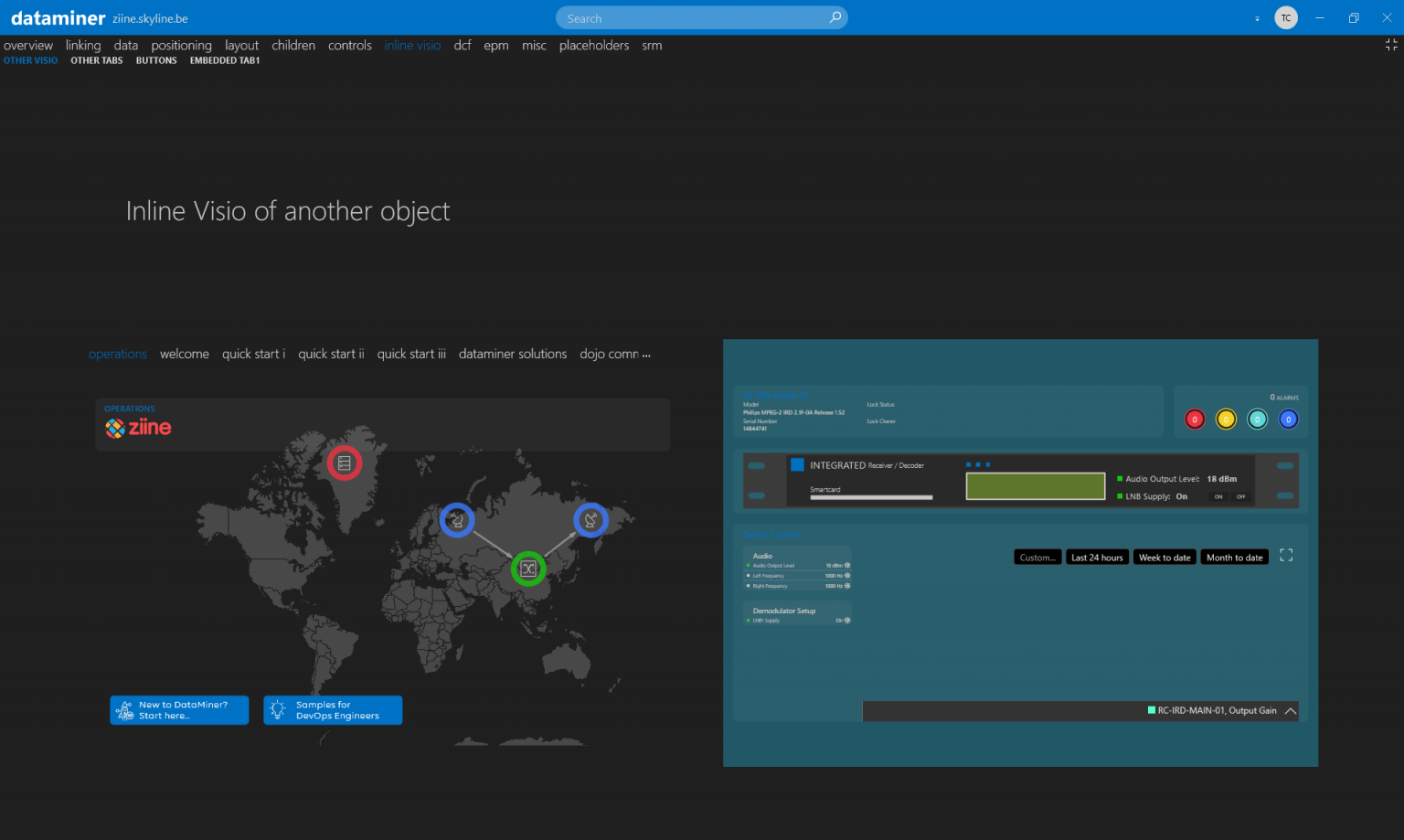Screen dimensions: 1404x840
Task: Expand the RC-IRD-MAIN-01 Output Gain legend
Action: tap(1291, 711)
